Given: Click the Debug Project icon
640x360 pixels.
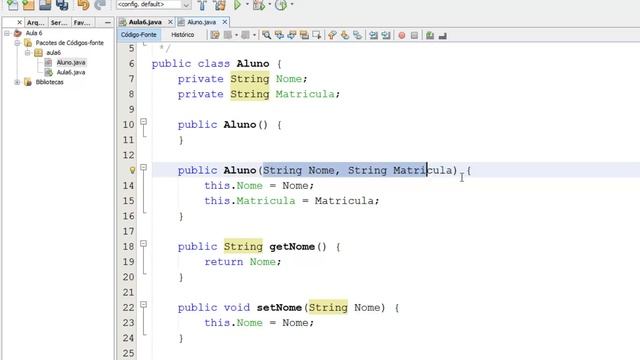Looking at the screenshot, I should pos(258,5).
